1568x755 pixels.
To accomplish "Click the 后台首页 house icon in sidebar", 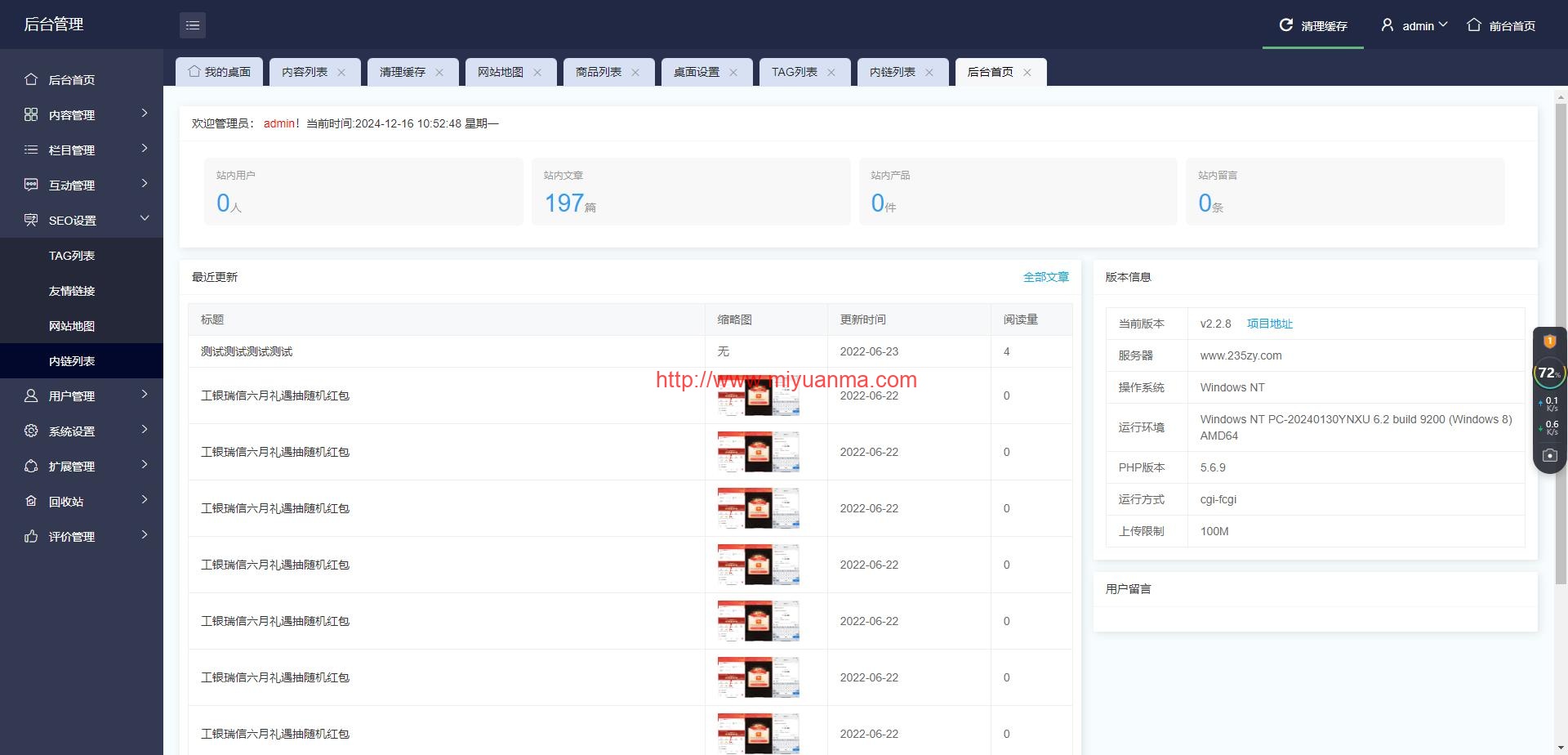I will 31,79.
